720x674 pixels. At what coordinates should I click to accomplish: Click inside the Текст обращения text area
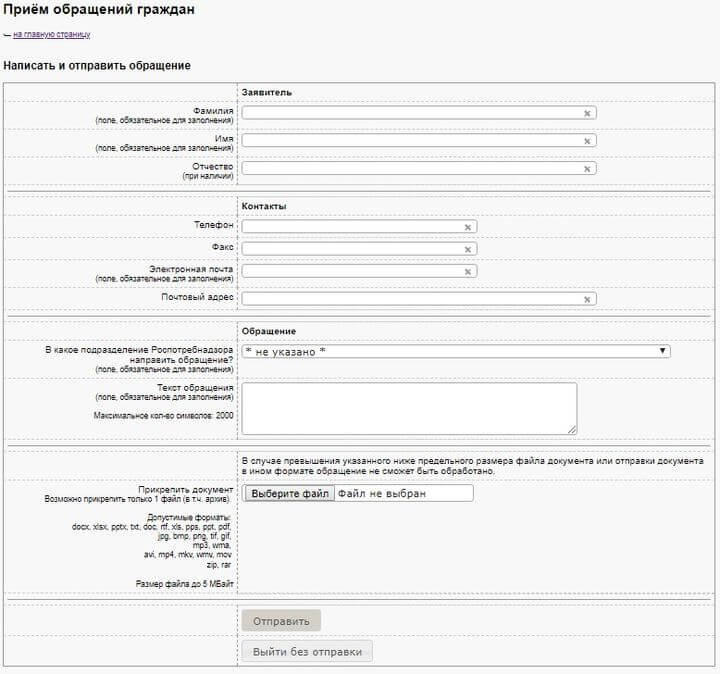point(408,408)
